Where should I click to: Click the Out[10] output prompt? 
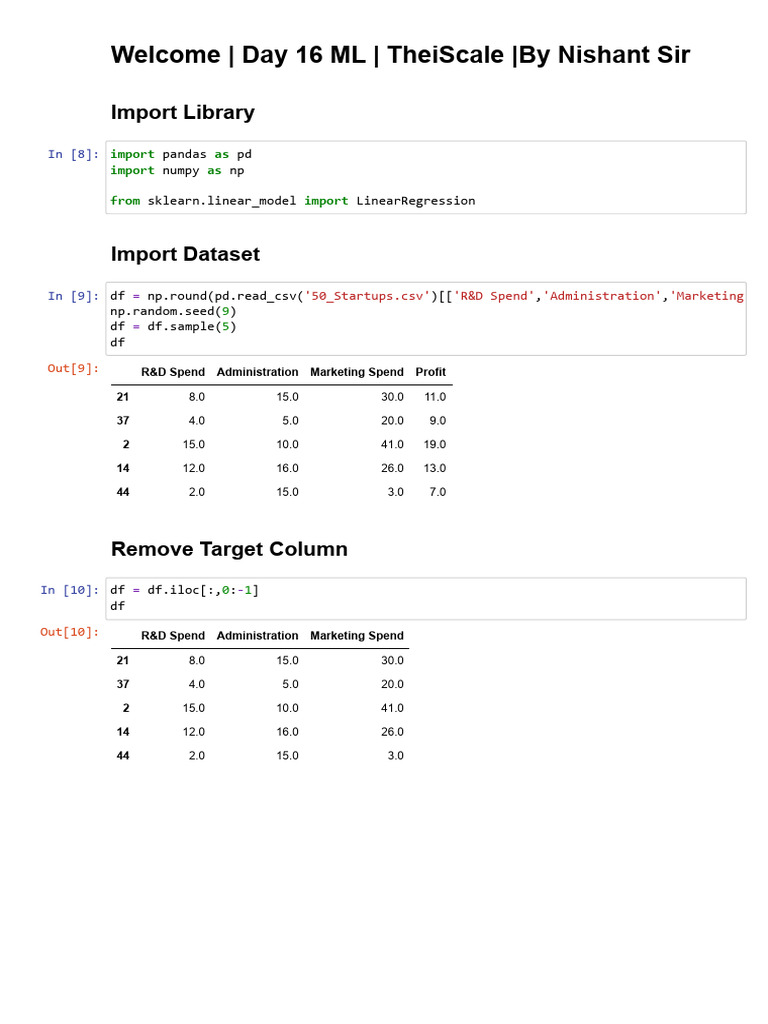click(x=70, y=632)
